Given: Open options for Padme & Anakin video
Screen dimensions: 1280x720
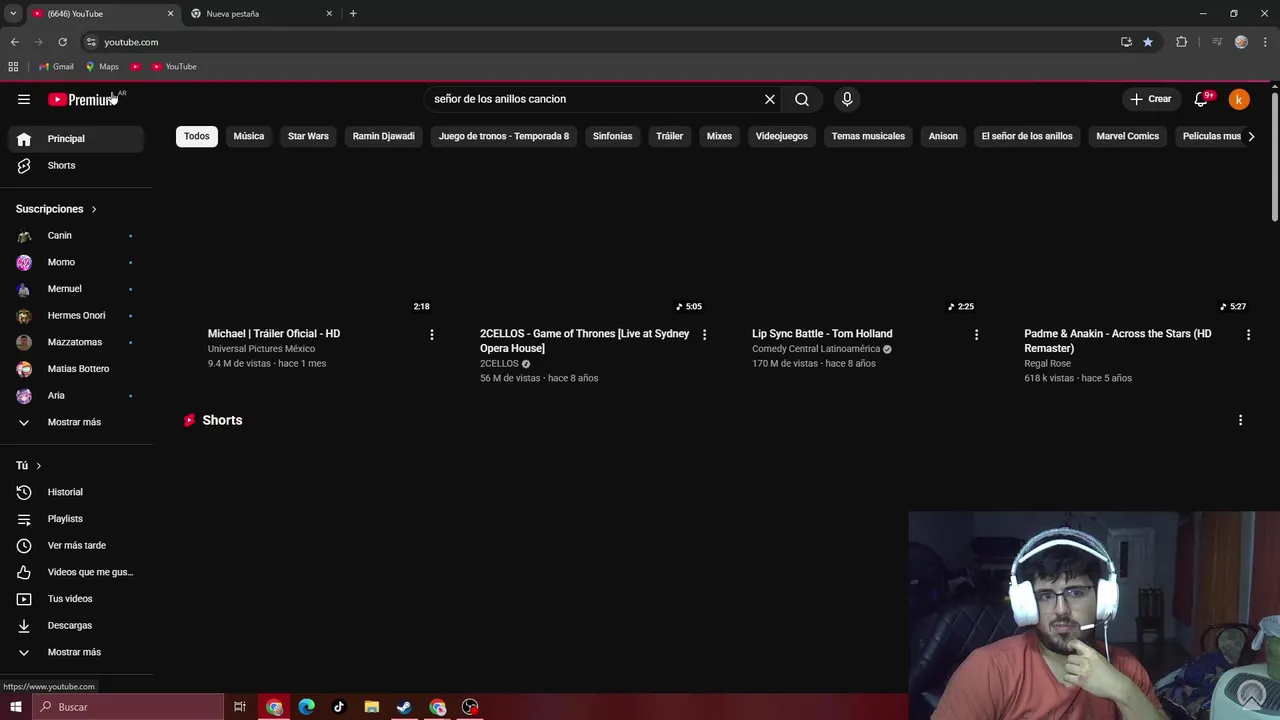Looking at the screenshot, I should pos(1249,335).
